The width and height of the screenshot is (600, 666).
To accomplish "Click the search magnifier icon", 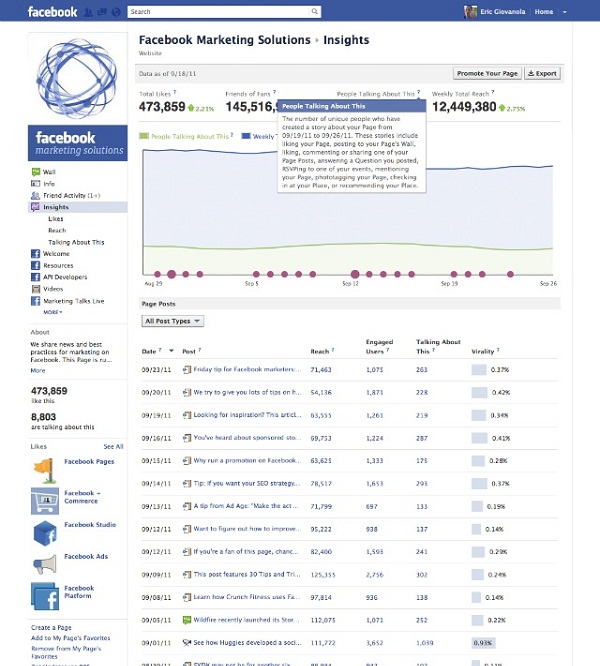I will click(x=314, y=11).
